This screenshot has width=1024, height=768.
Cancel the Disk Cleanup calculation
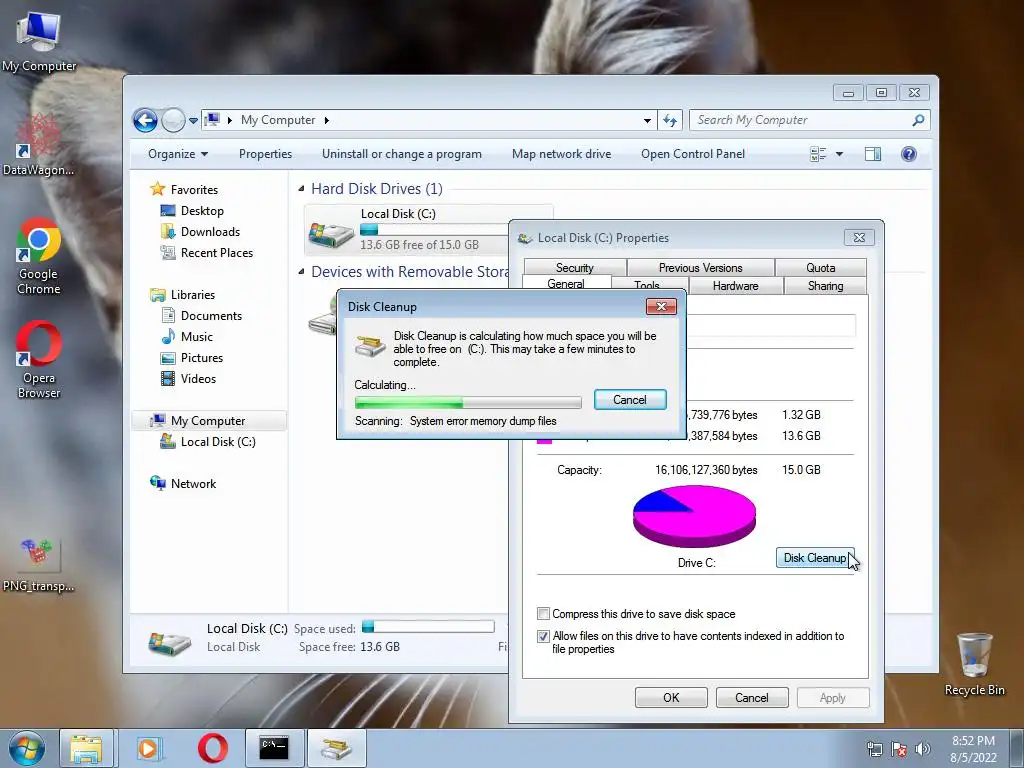pos(630,400)
